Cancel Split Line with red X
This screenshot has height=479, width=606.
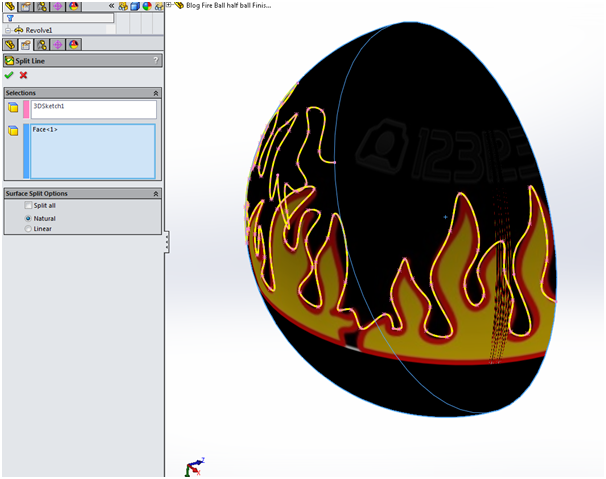(23, 75)
